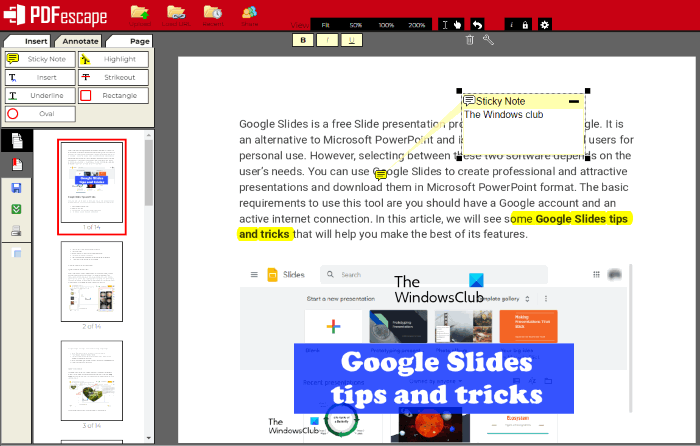Click the green save and download icon
Image resolution: width=700 pixels, height=446 pixels.
[17, 209]
